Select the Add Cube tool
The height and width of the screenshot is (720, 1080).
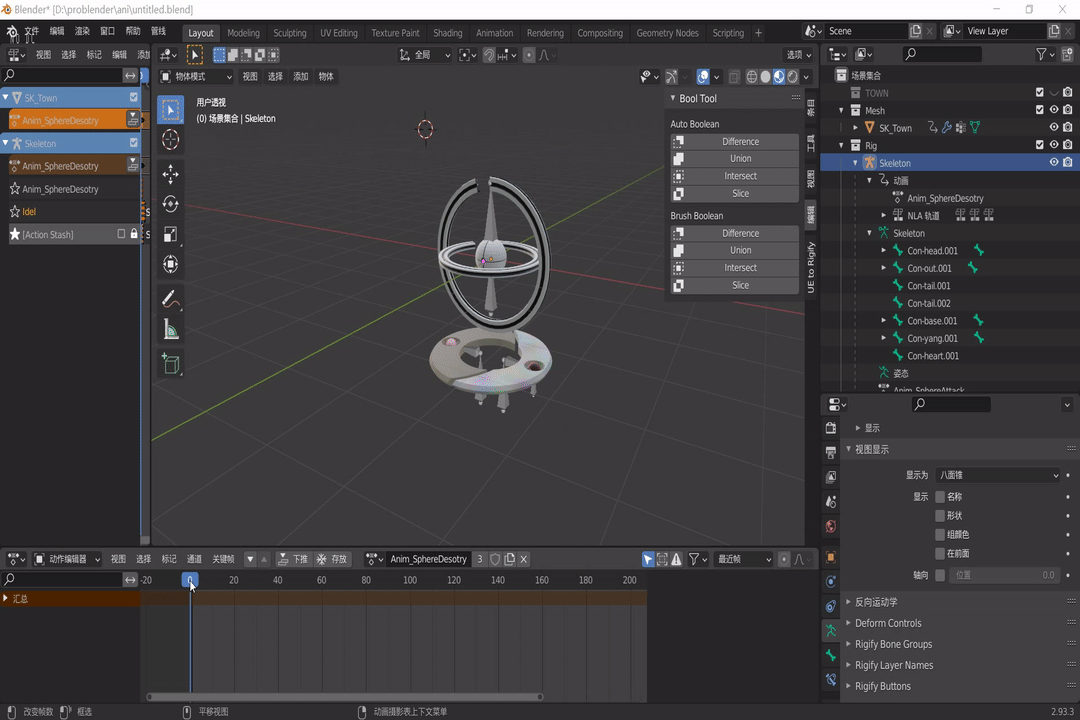click(170, 364)
